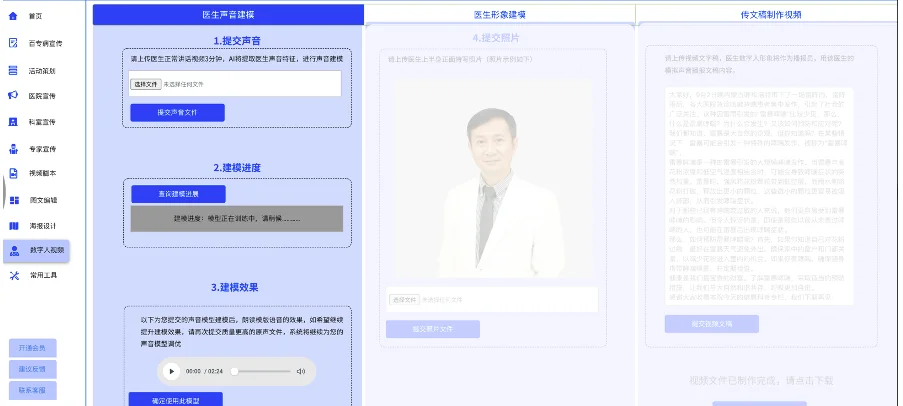This screenshot has height=406, width=903.
Task: Switch to 医生形象建模 tab
Action: [500, 15]
